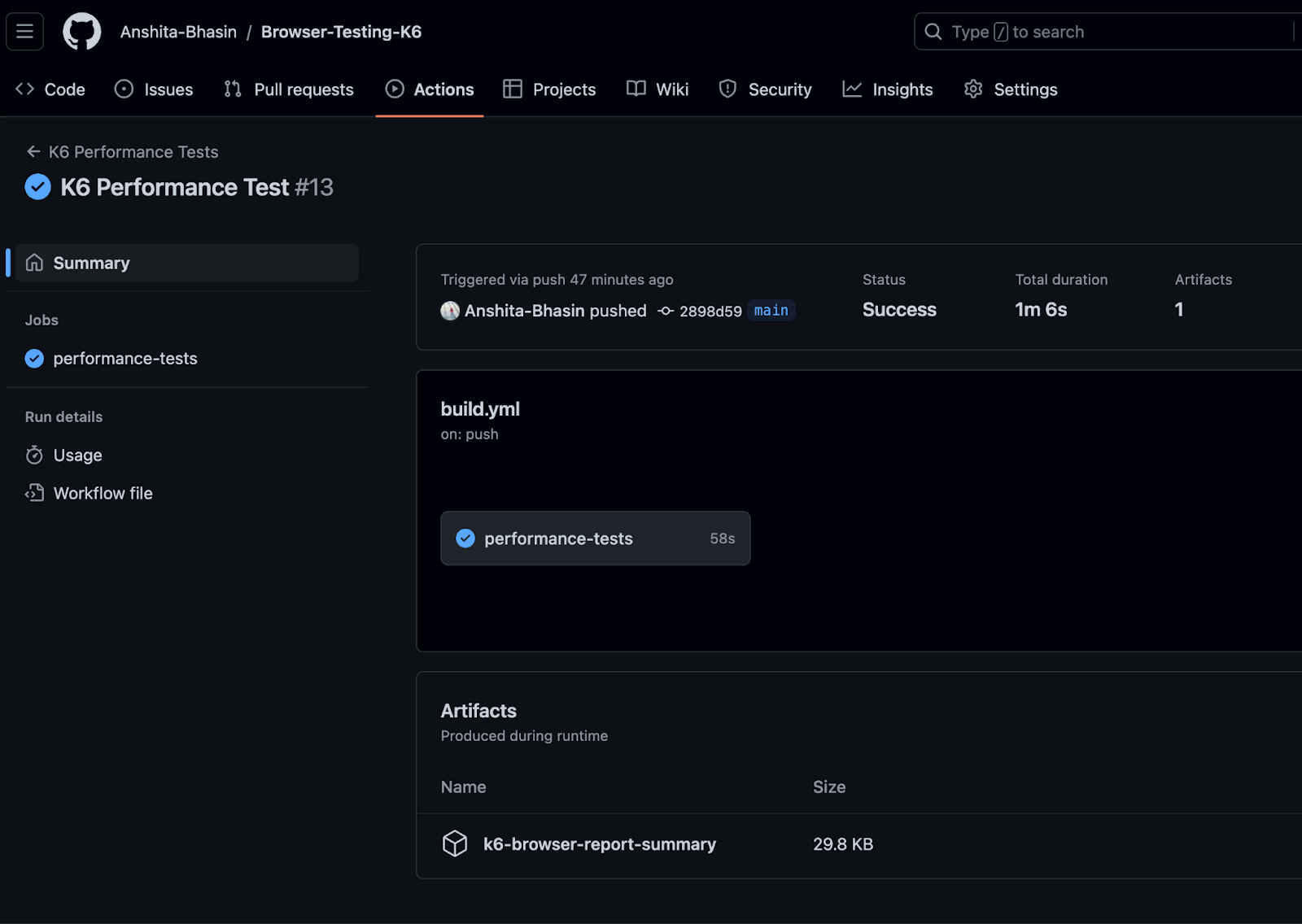Switch to the Issues tab

(x=154, y=89)
